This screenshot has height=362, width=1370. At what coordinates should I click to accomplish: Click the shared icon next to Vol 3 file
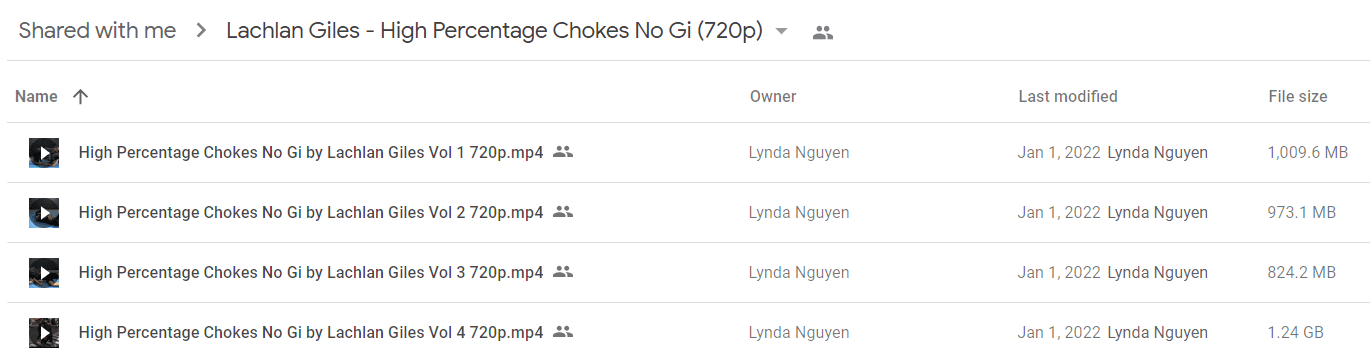[563, 272]
